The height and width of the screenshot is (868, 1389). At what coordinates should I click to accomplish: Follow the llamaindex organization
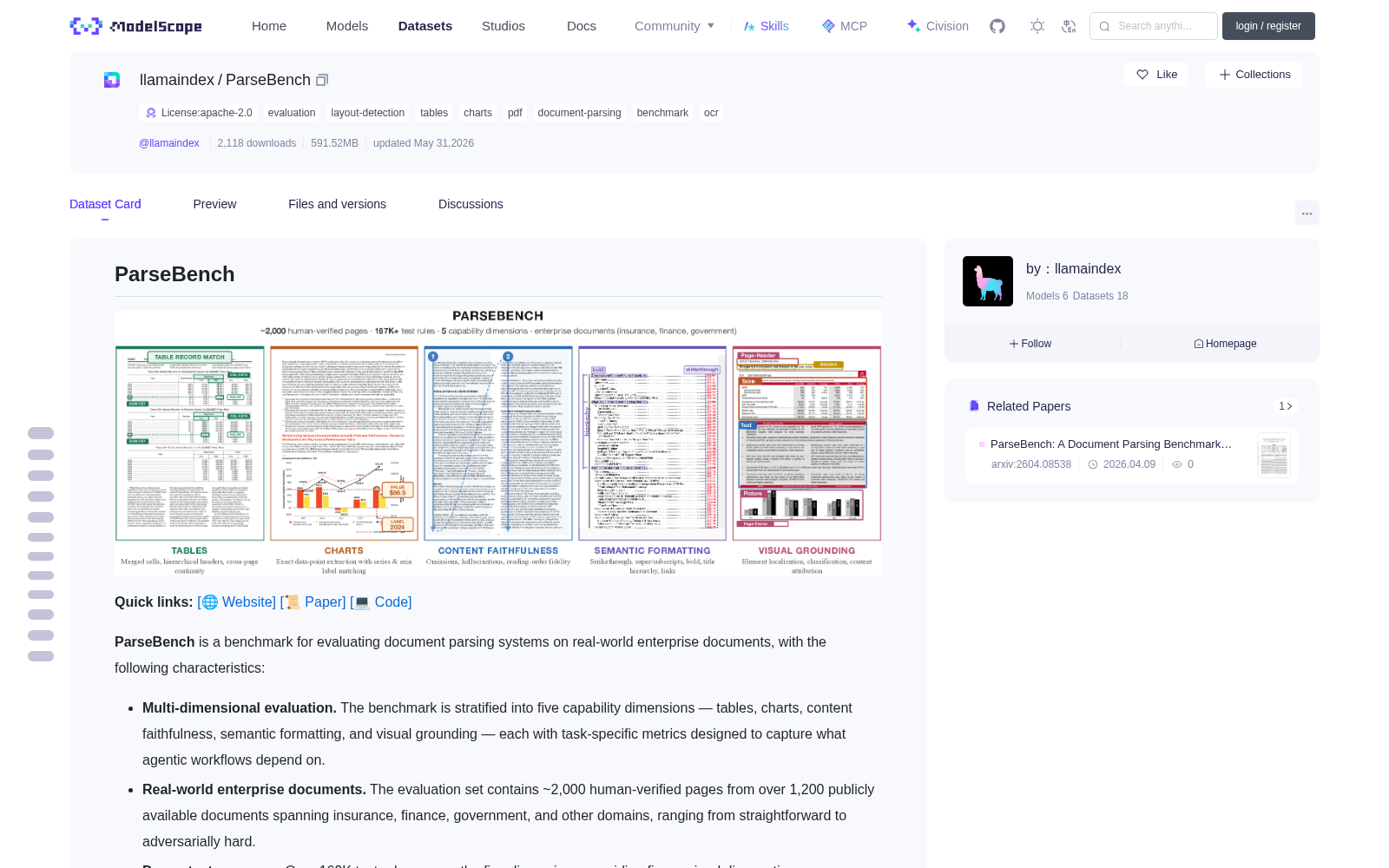click(x=1030, y=344)
